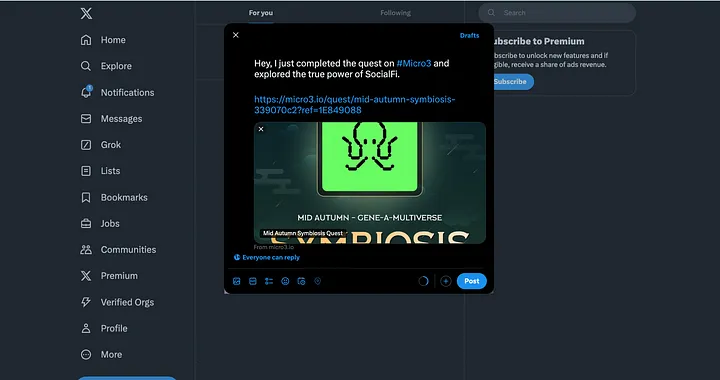
Task: Click the Profile person icon
Action: pyautogui.click(x=86, y=328)
